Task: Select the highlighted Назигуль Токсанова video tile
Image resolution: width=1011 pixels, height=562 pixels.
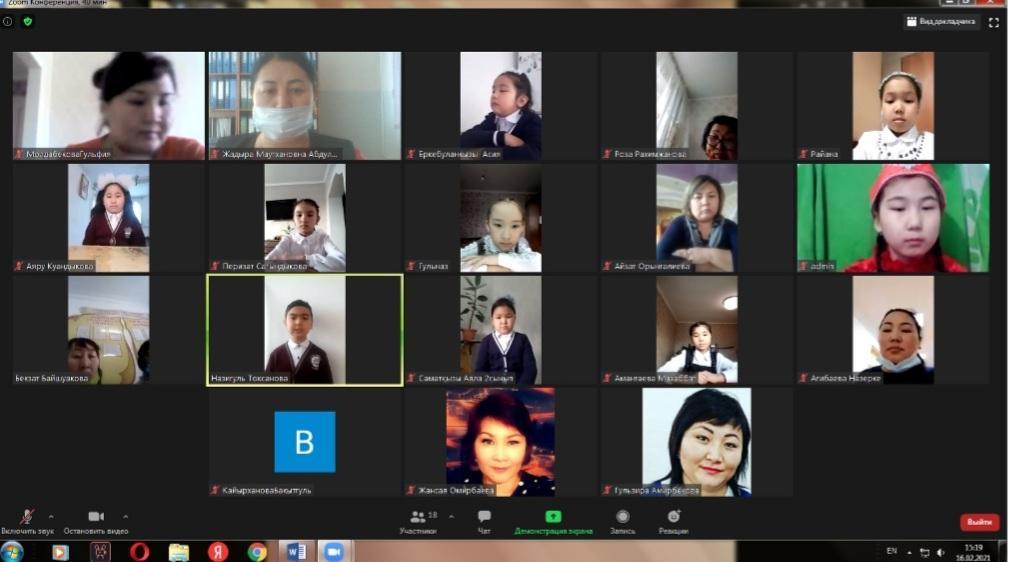Action: [305, 331]
